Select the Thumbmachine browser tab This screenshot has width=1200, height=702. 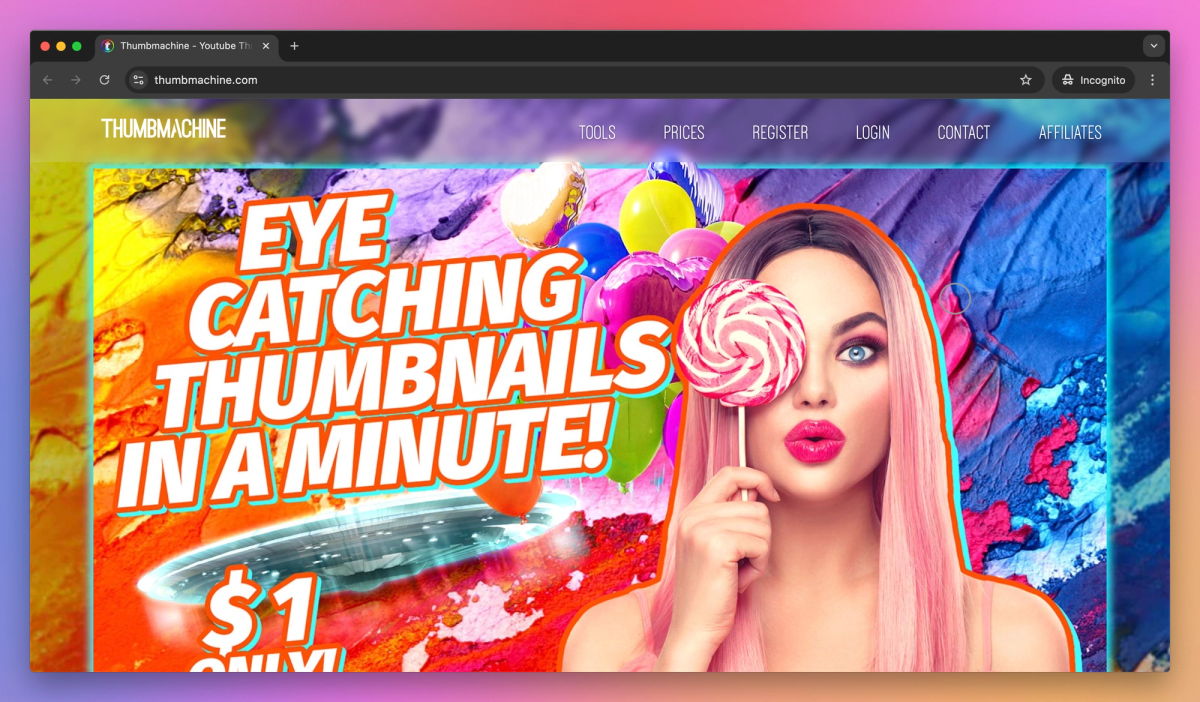(x=187, y=46)
